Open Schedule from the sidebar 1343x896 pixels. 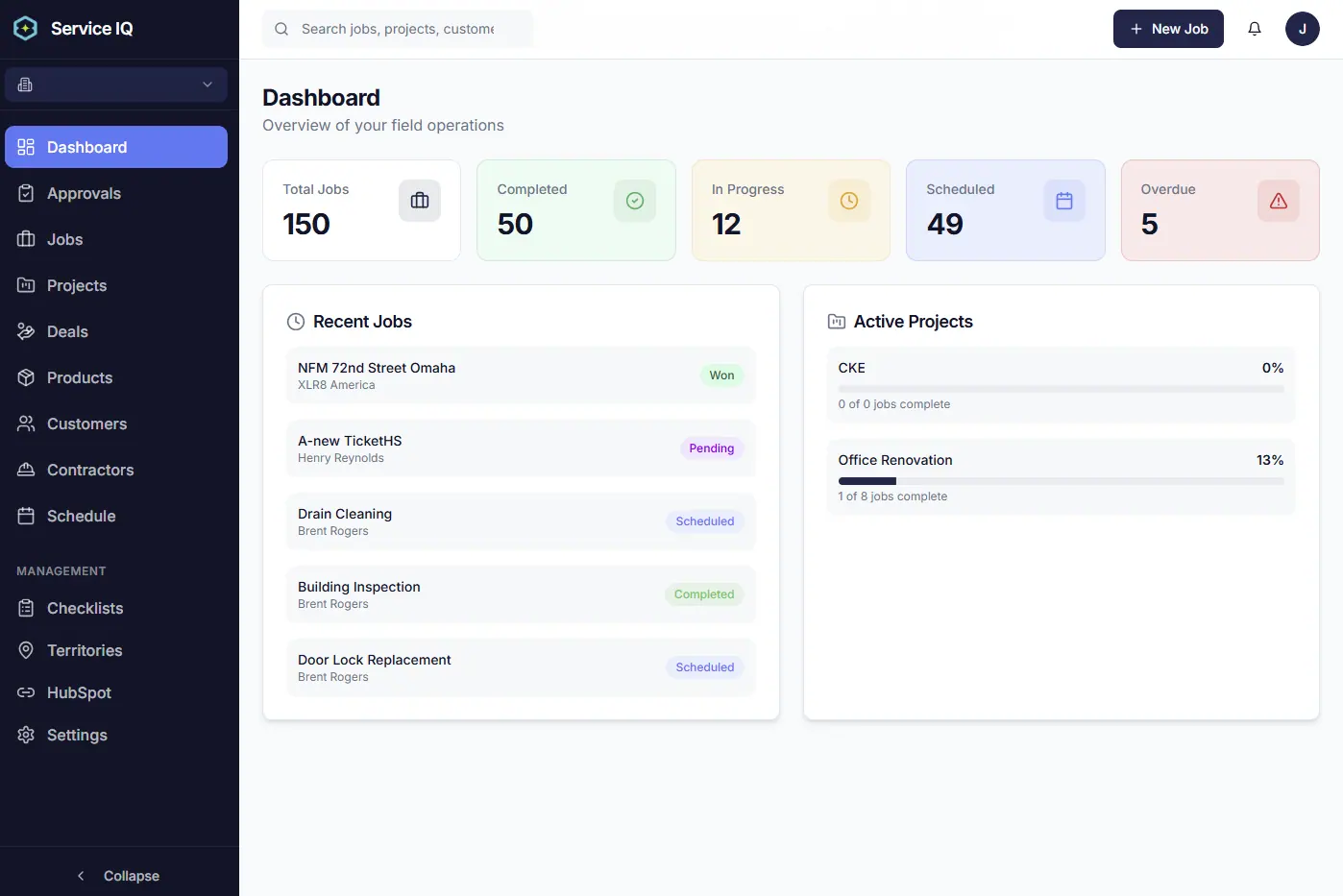116,516
